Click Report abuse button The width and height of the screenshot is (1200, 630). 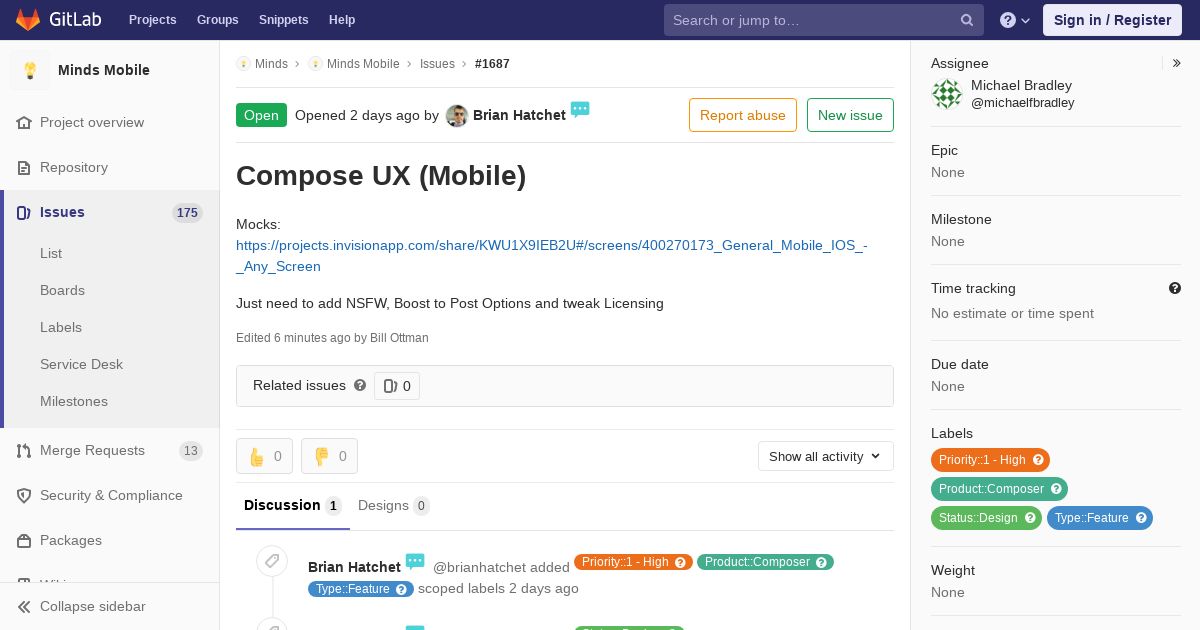[x=743, y=115]
